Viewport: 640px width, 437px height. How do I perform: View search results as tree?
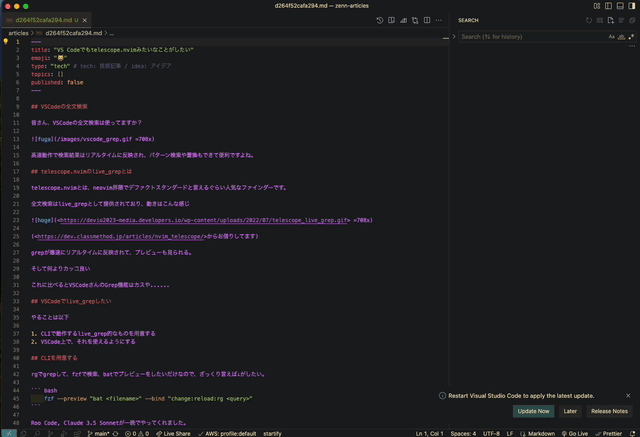coord(621,20)
